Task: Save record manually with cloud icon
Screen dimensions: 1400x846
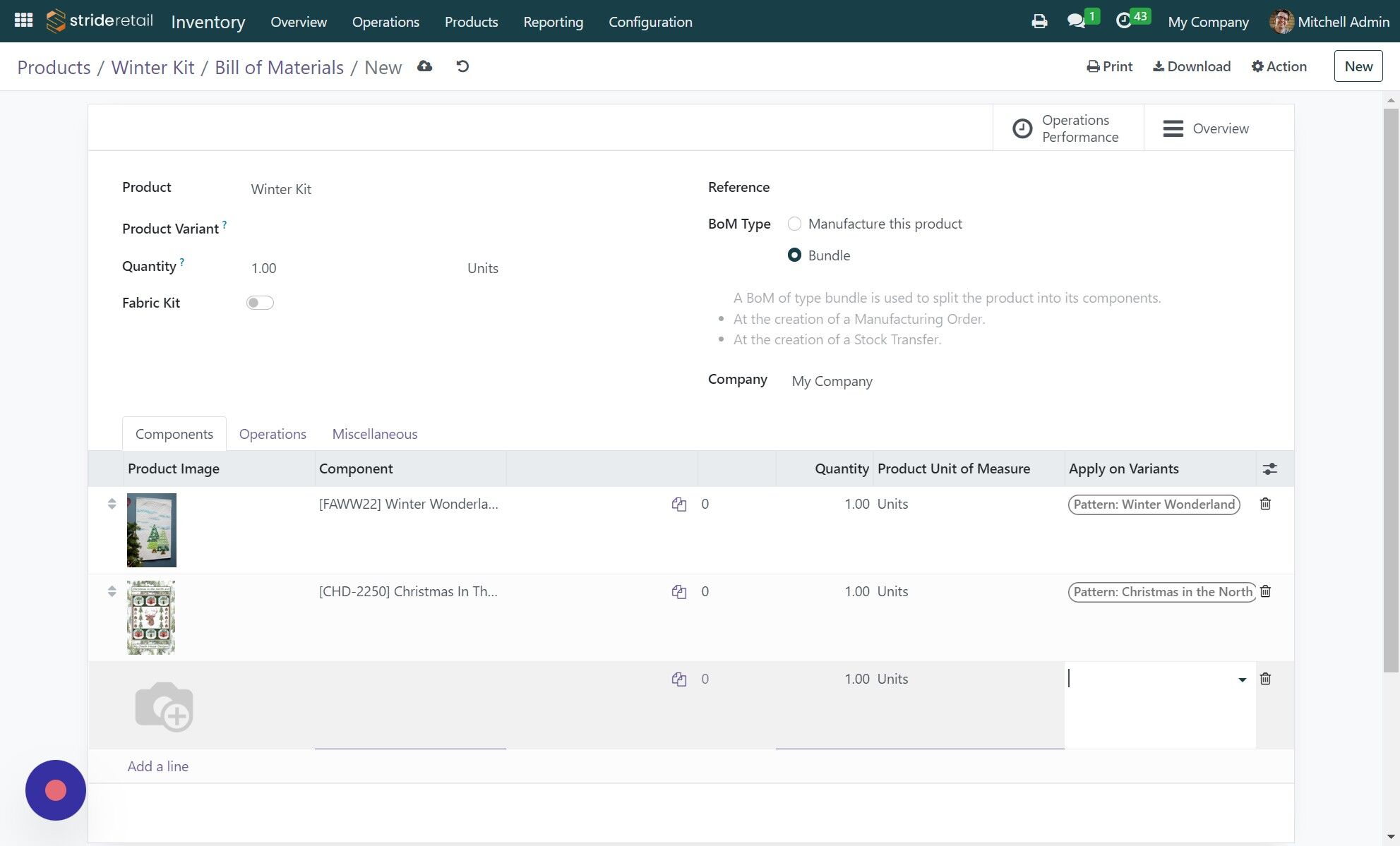Action: pyautogui.click(x=424, y=66)
